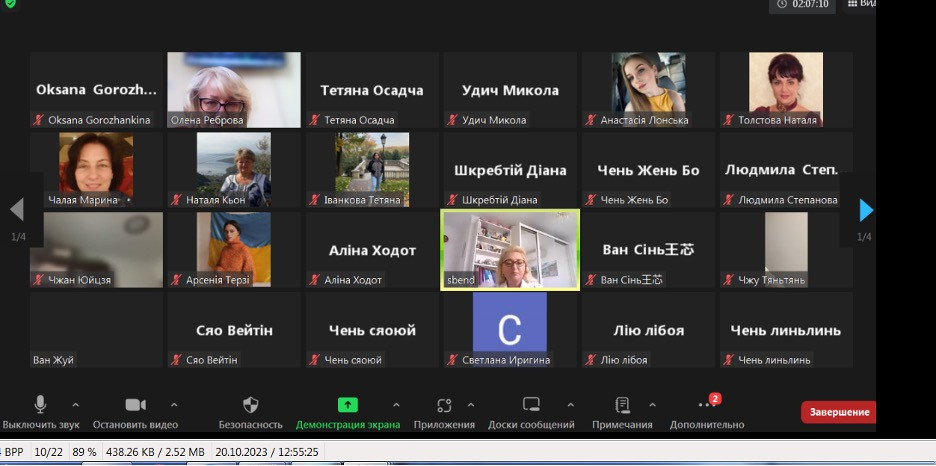Open the Примечания notes icon
The width and height of the screenshot is (936, 466).
click(x=622, y=405)
